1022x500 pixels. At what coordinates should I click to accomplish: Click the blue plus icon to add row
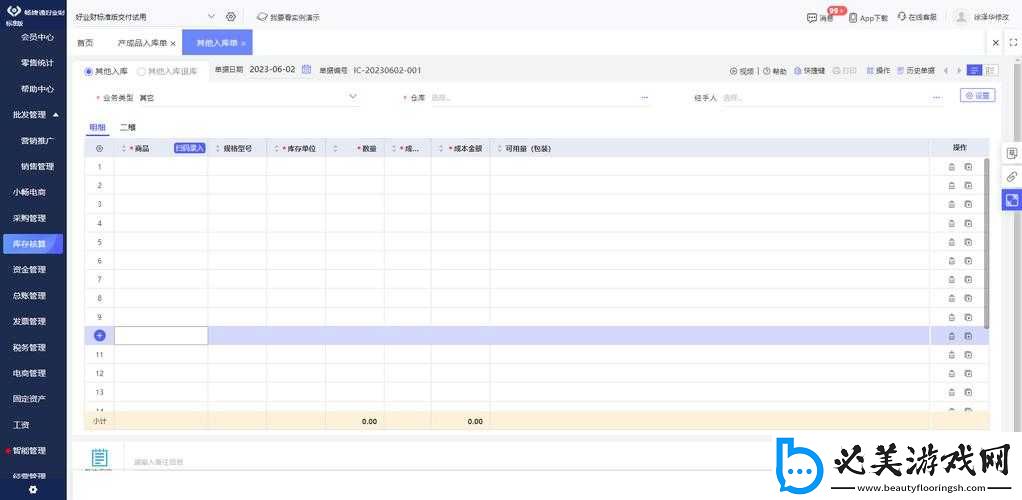pyautogui.click(x=99, y=336)
